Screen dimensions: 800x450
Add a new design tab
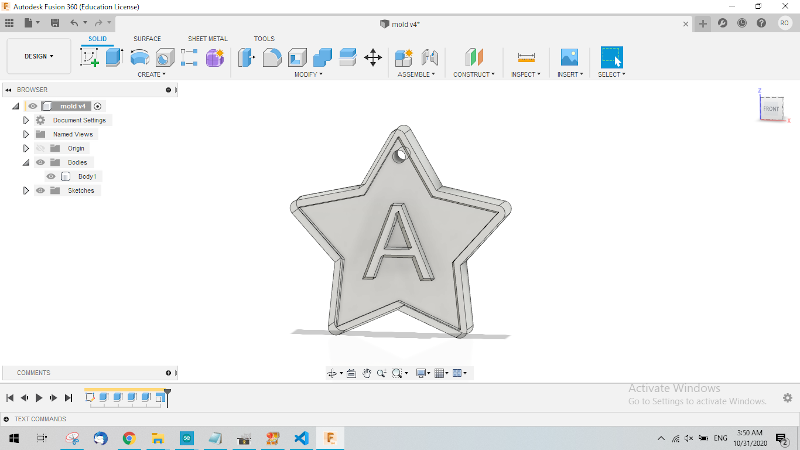coord(703,23)
